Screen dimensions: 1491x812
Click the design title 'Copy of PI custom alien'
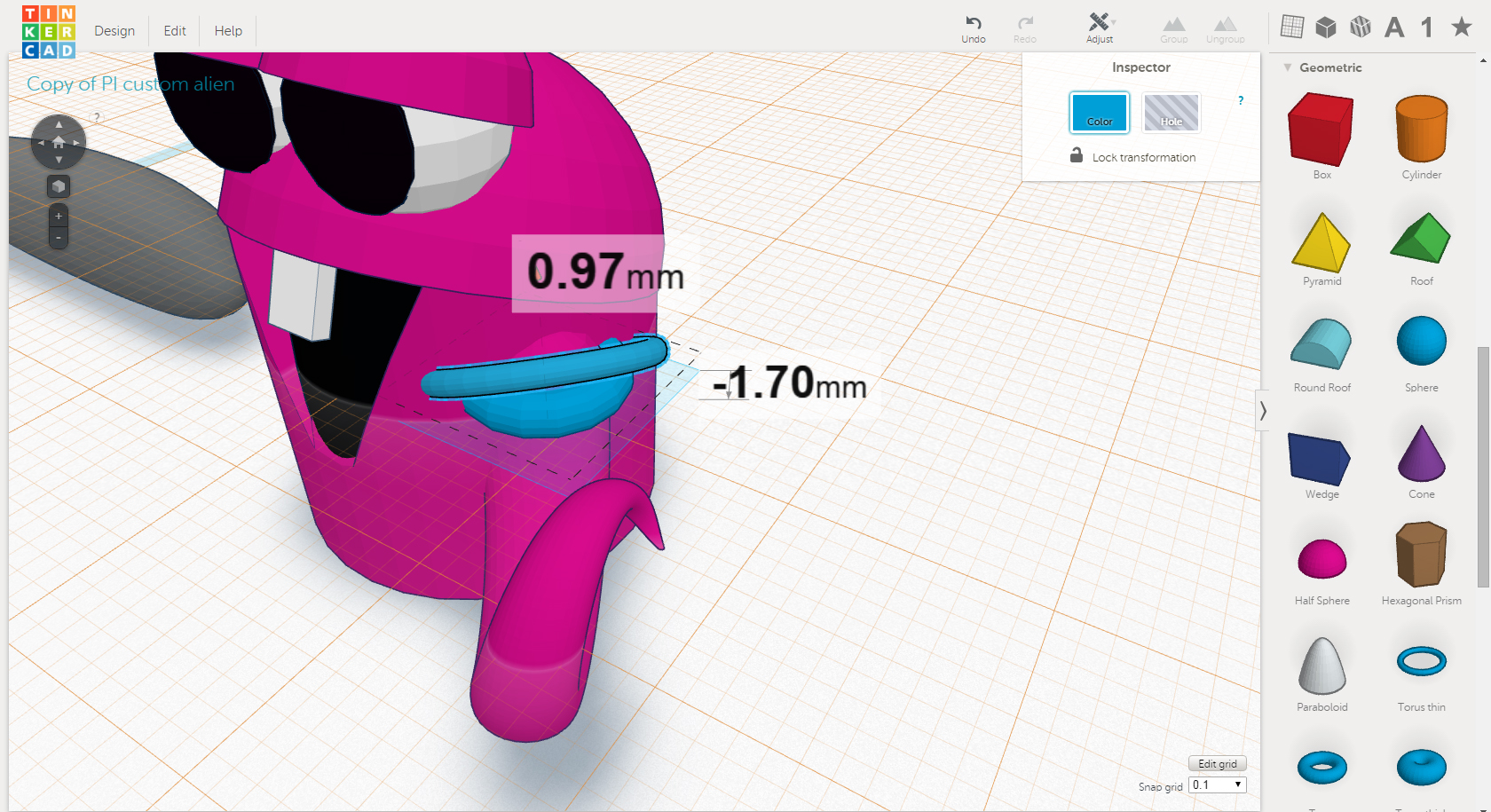[130, 83]
